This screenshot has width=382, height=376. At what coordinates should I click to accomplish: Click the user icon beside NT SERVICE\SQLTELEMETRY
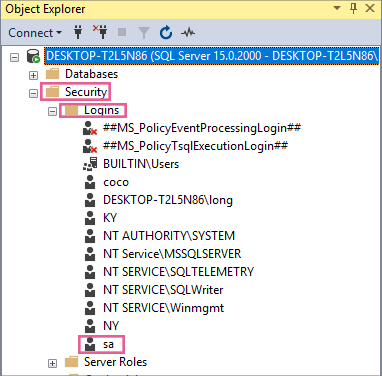pos(90,272)
